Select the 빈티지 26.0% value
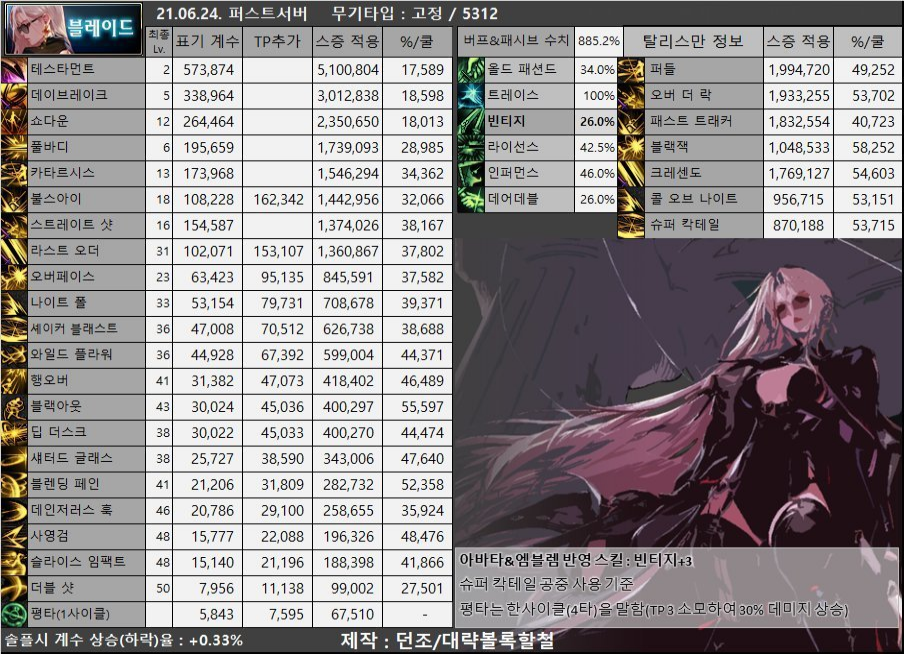 (597, 122)
